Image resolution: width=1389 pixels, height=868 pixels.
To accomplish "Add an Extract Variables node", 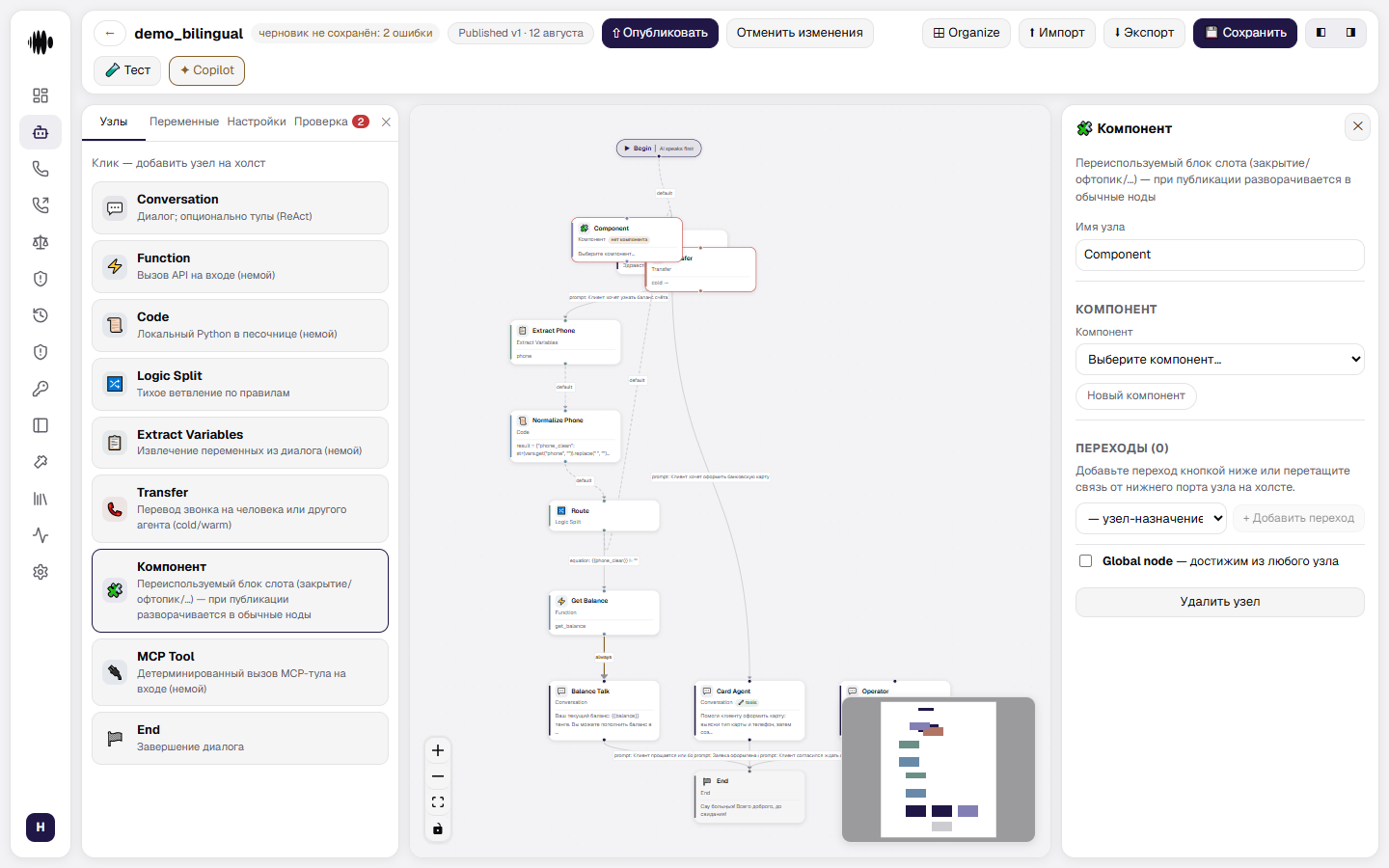I will (240, 442).
